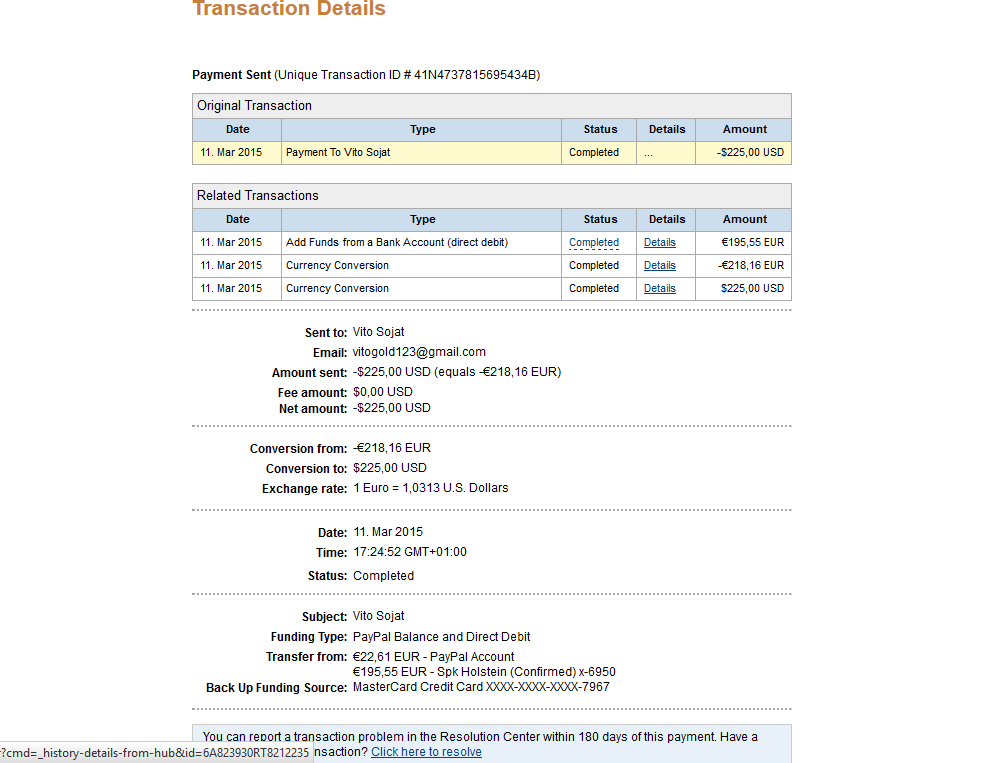Click the ellipsis in Original Transaction Details cell
983x763 pixels.
(648, 154)
